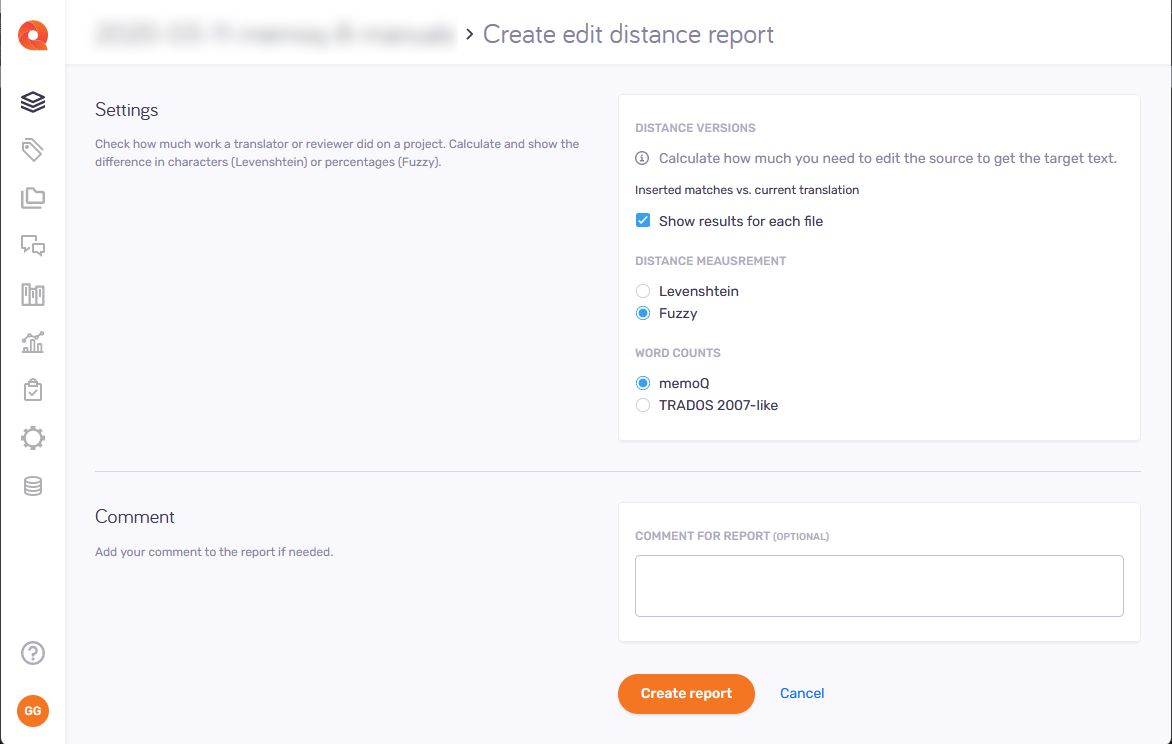Click the database stack sidebar icon

pyautogui.click(x=33, y=486)
